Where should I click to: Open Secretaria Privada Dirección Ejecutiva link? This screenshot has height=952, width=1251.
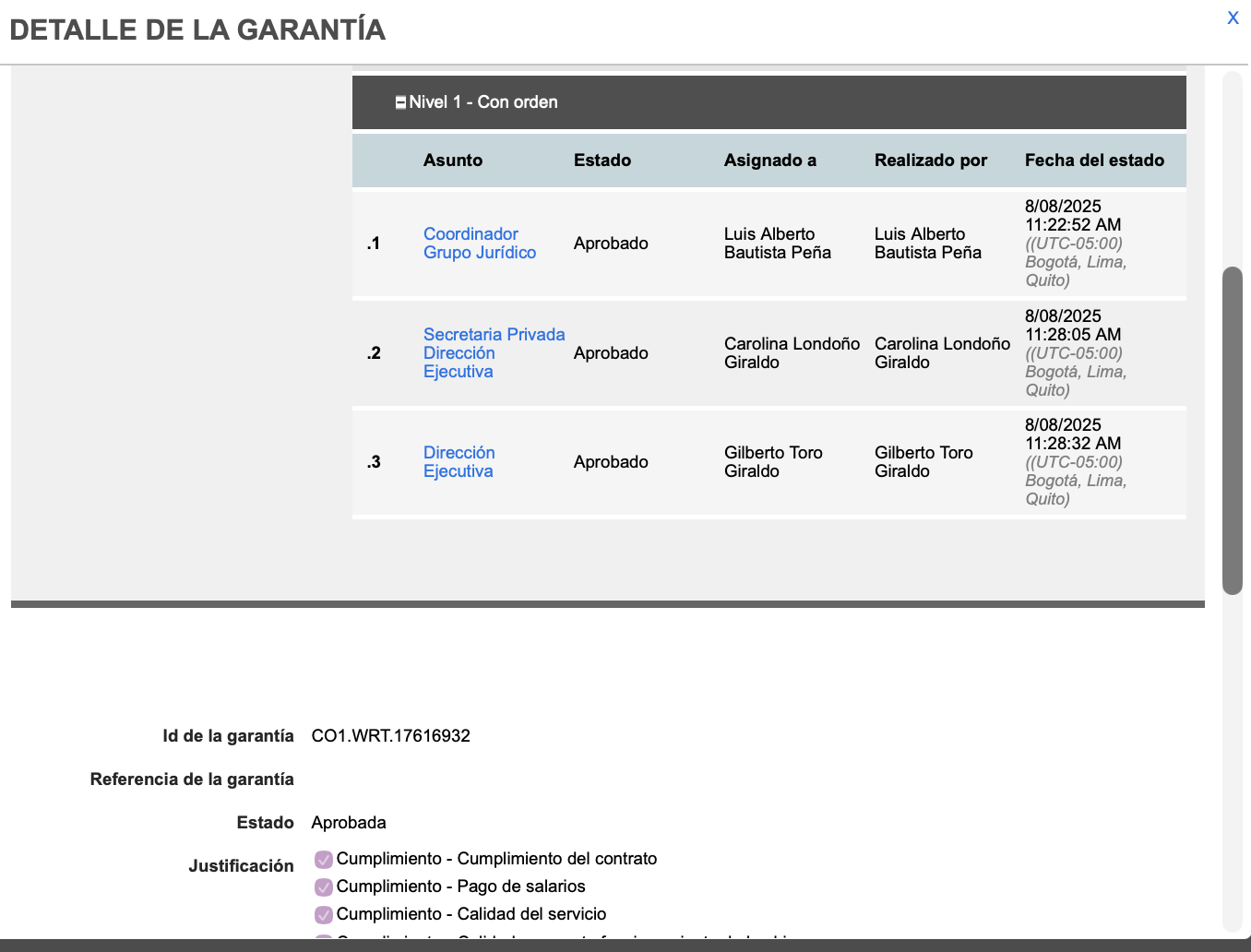(494, 353)
